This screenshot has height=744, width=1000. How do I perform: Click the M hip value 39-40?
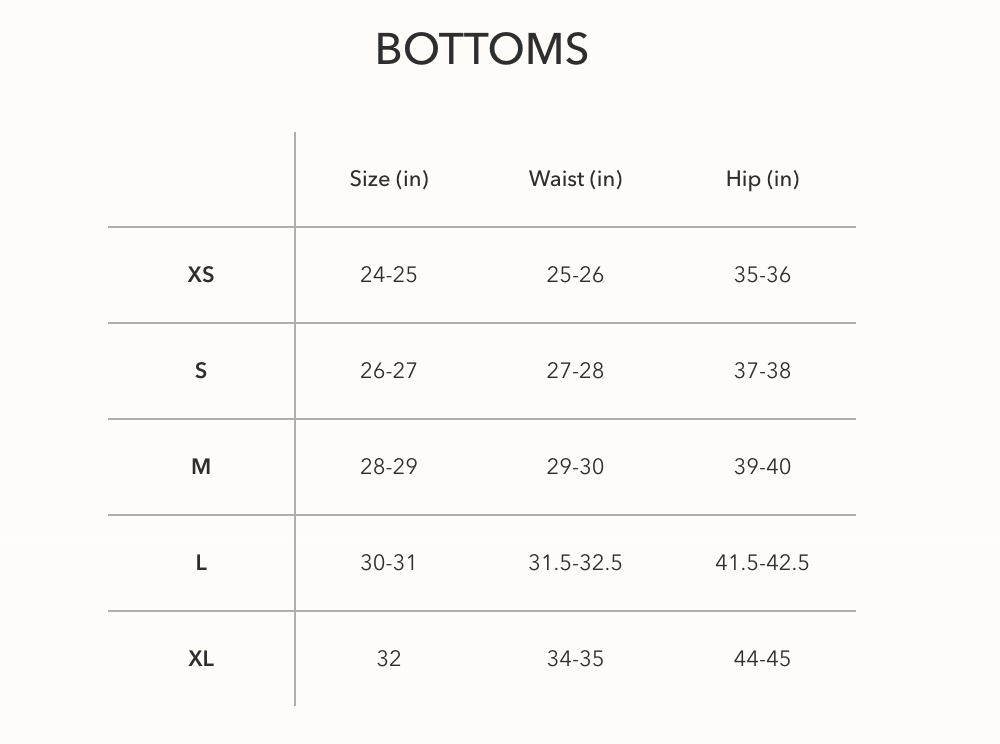point(762,467)
